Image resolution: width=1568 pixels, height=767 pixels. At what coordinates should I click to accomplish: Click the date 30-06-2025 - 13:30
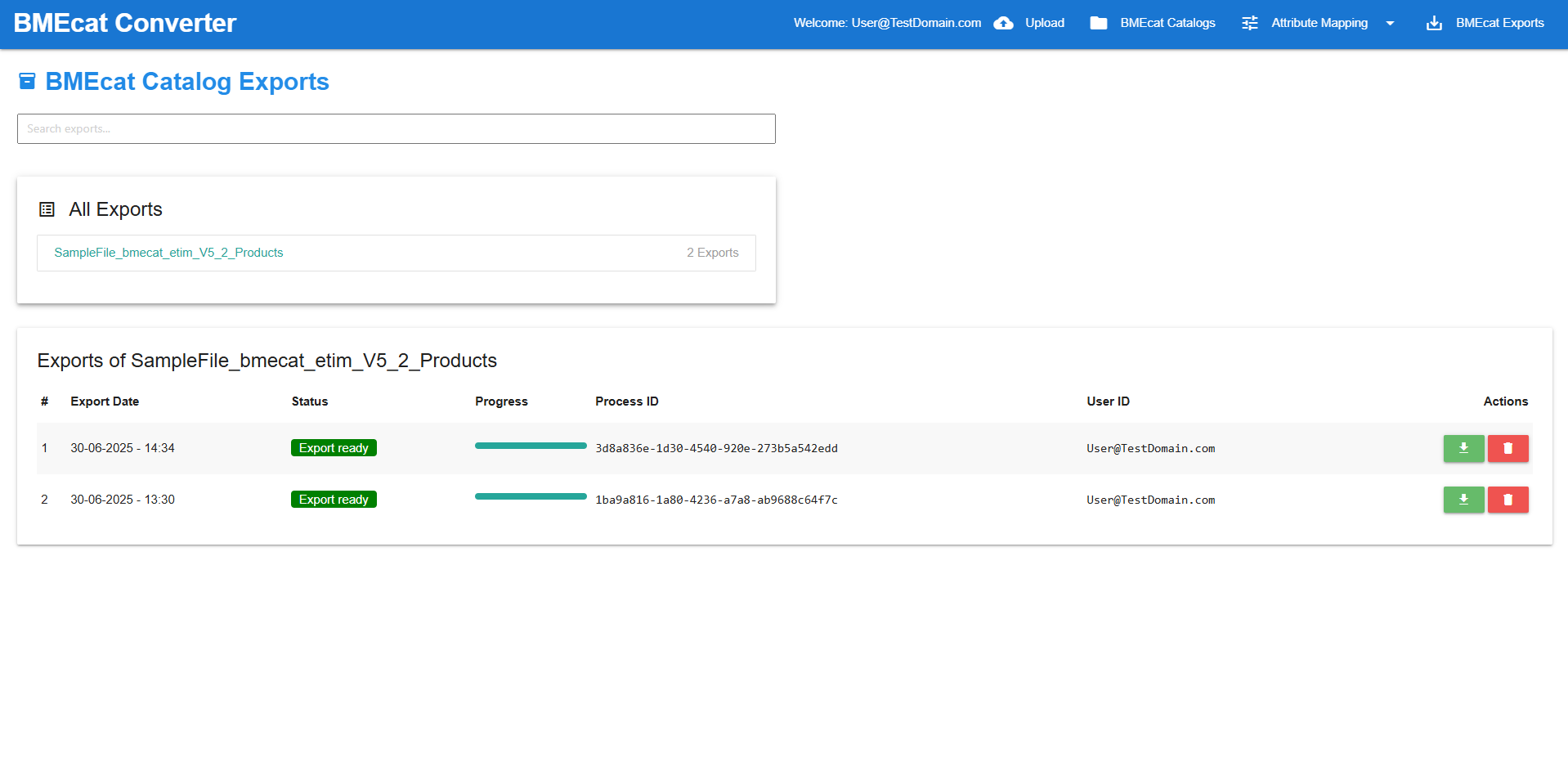(x=123, y=500)
